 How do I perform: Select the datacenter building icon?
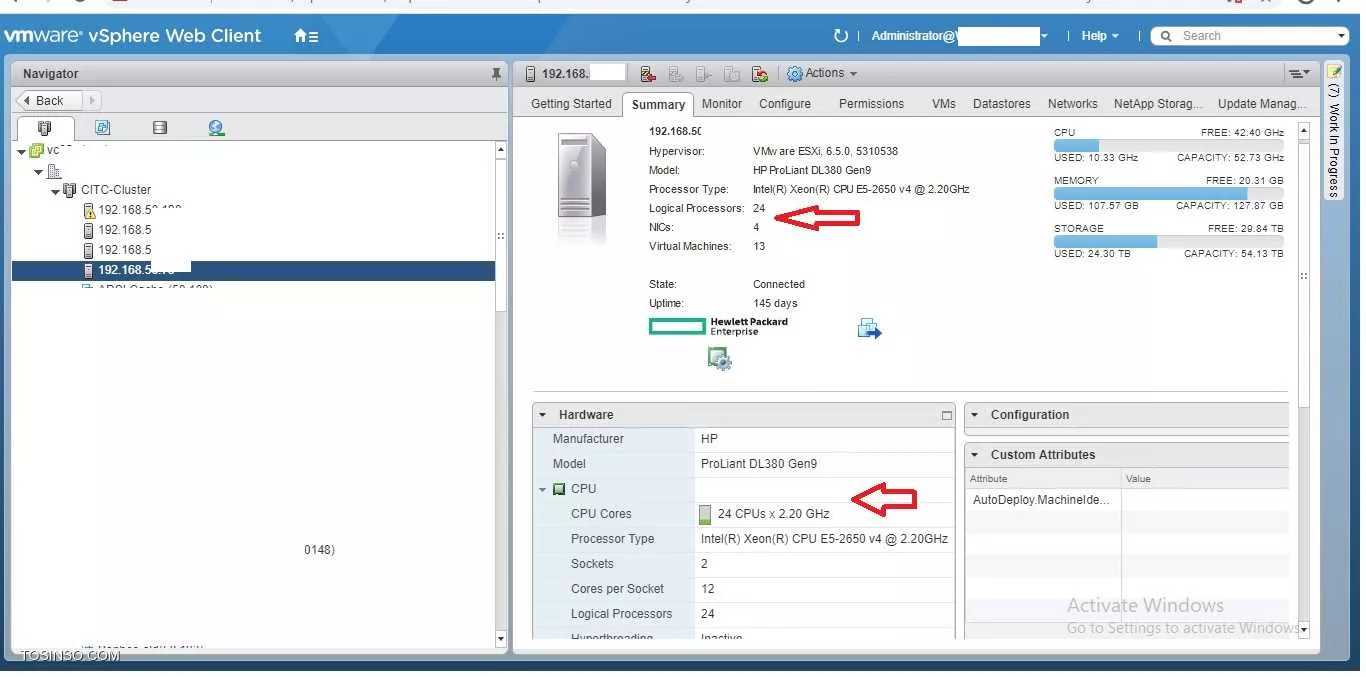[54, 172]
